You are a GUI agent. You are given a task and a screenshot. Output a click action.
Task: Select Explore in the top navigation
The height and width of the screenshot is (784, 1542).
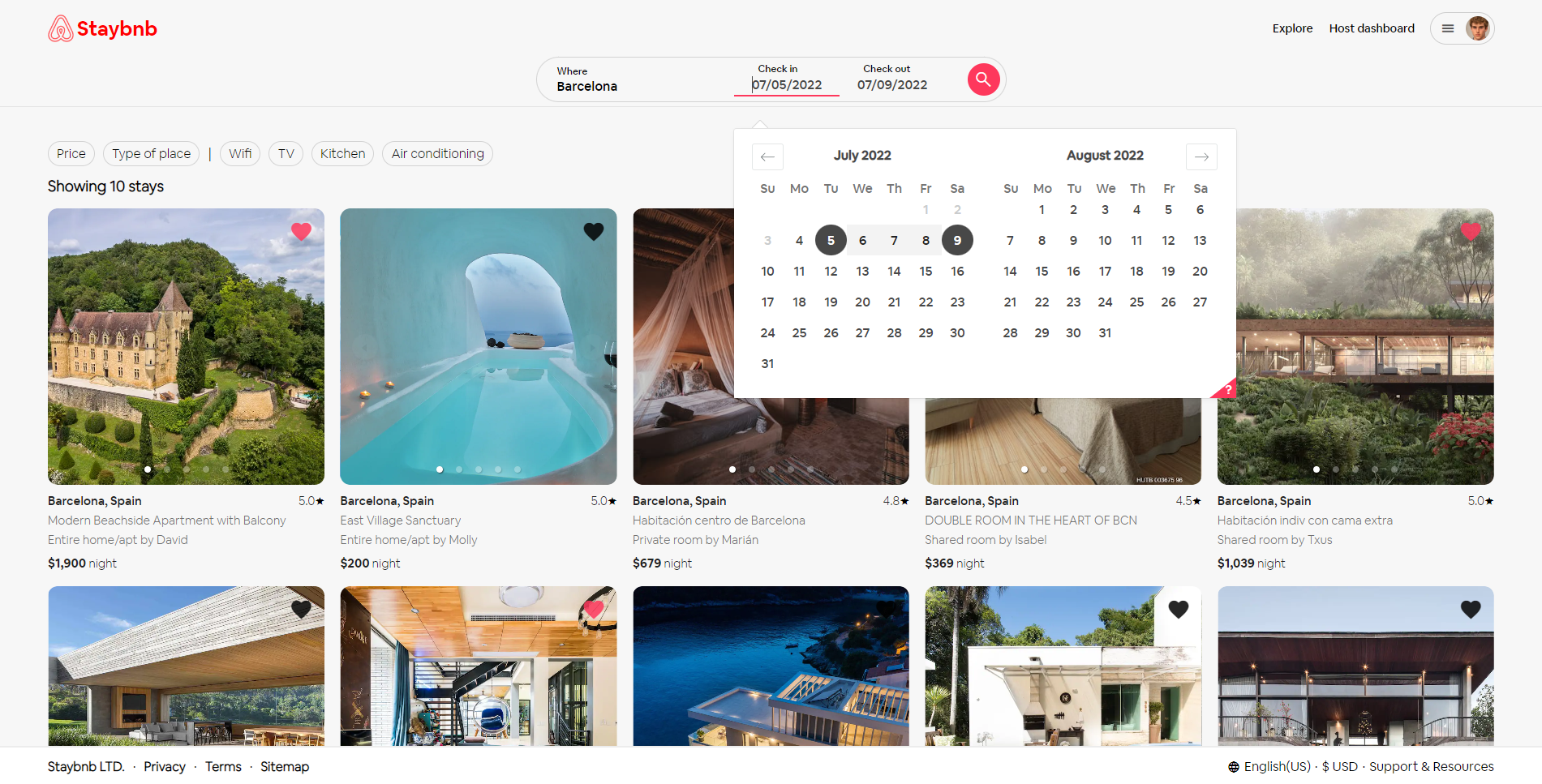(x=1292, y=28)
